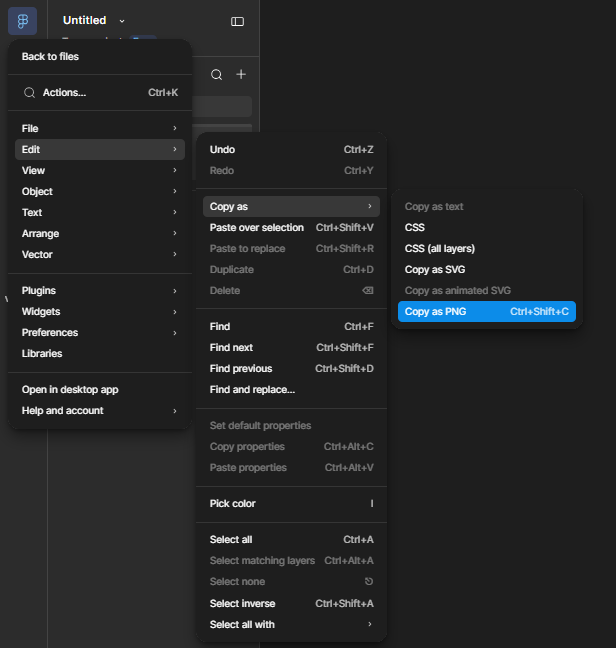The width and height of the screenshot is (616, 648).
Task: Select Duplicate in Edit menu
Action: click(x=291, y=270)
